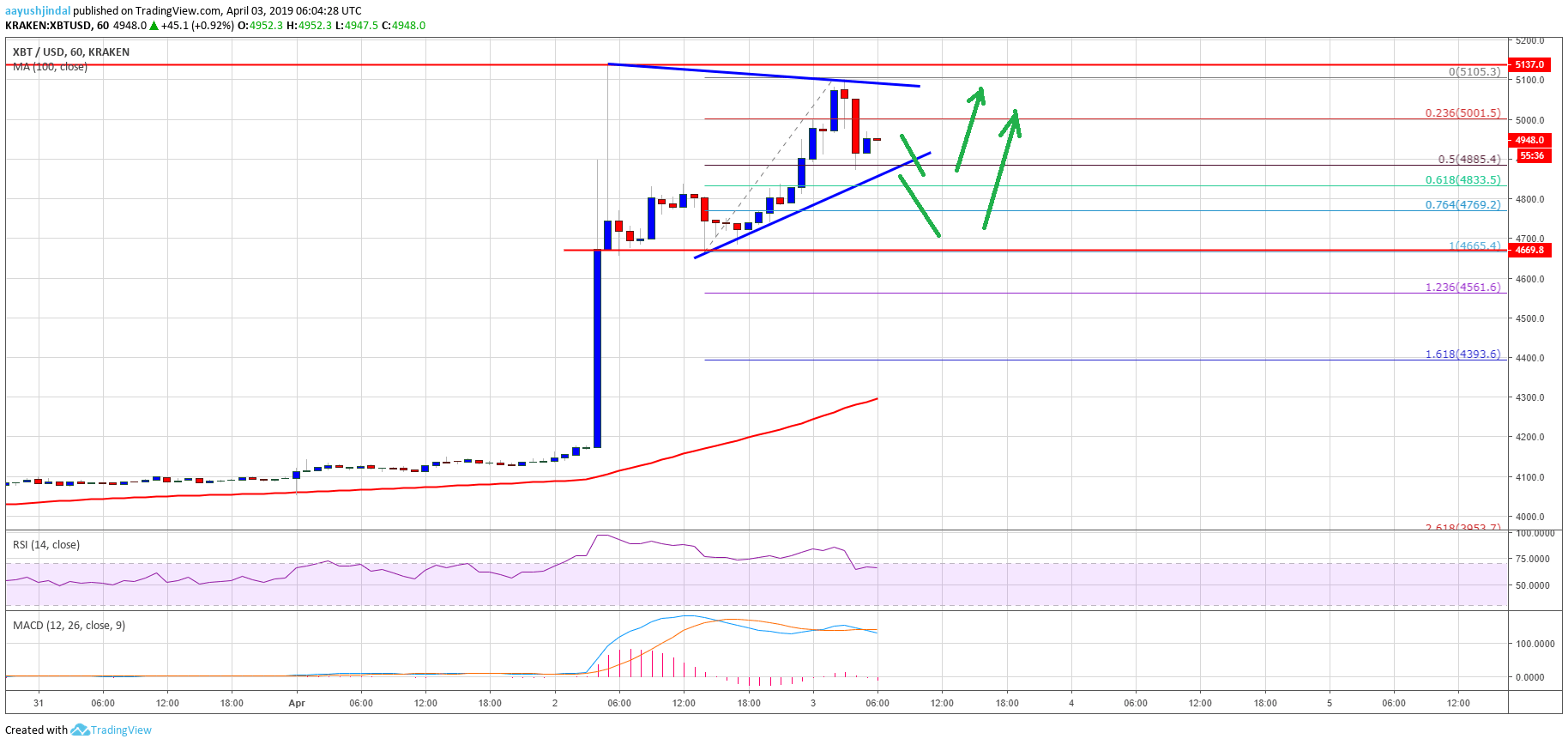Click the O:4952.3 open value in header

tap(260, 26)
